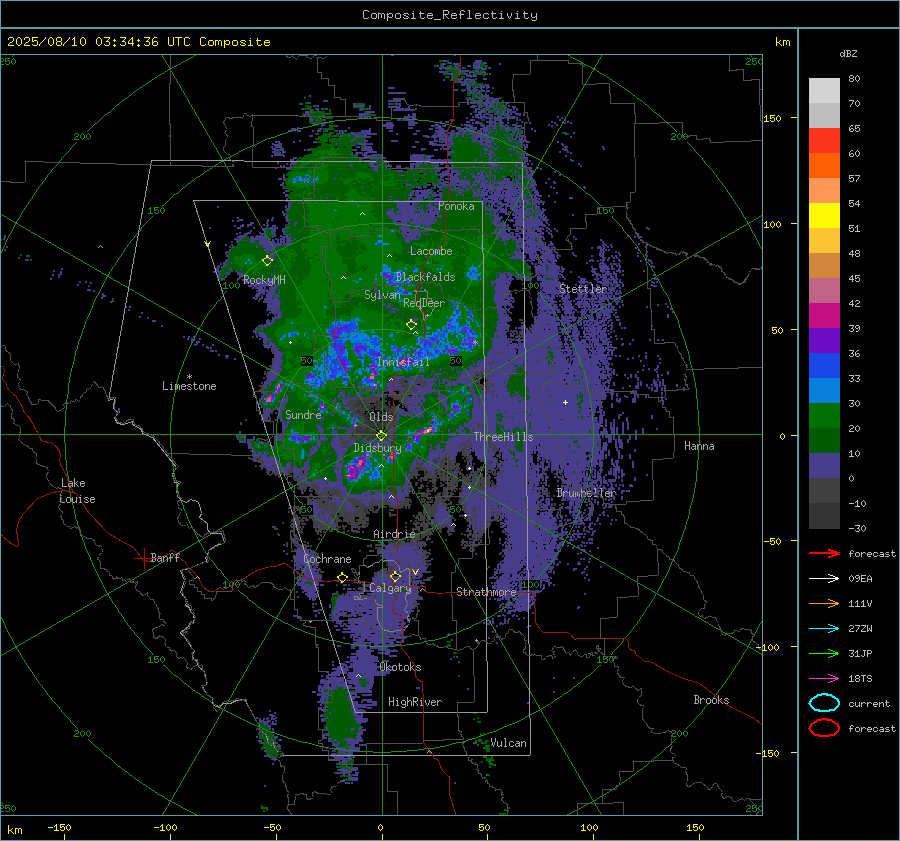Screen dimensions: 900x841
Task: Click the Brooks city label
Action: coord(711,700)
